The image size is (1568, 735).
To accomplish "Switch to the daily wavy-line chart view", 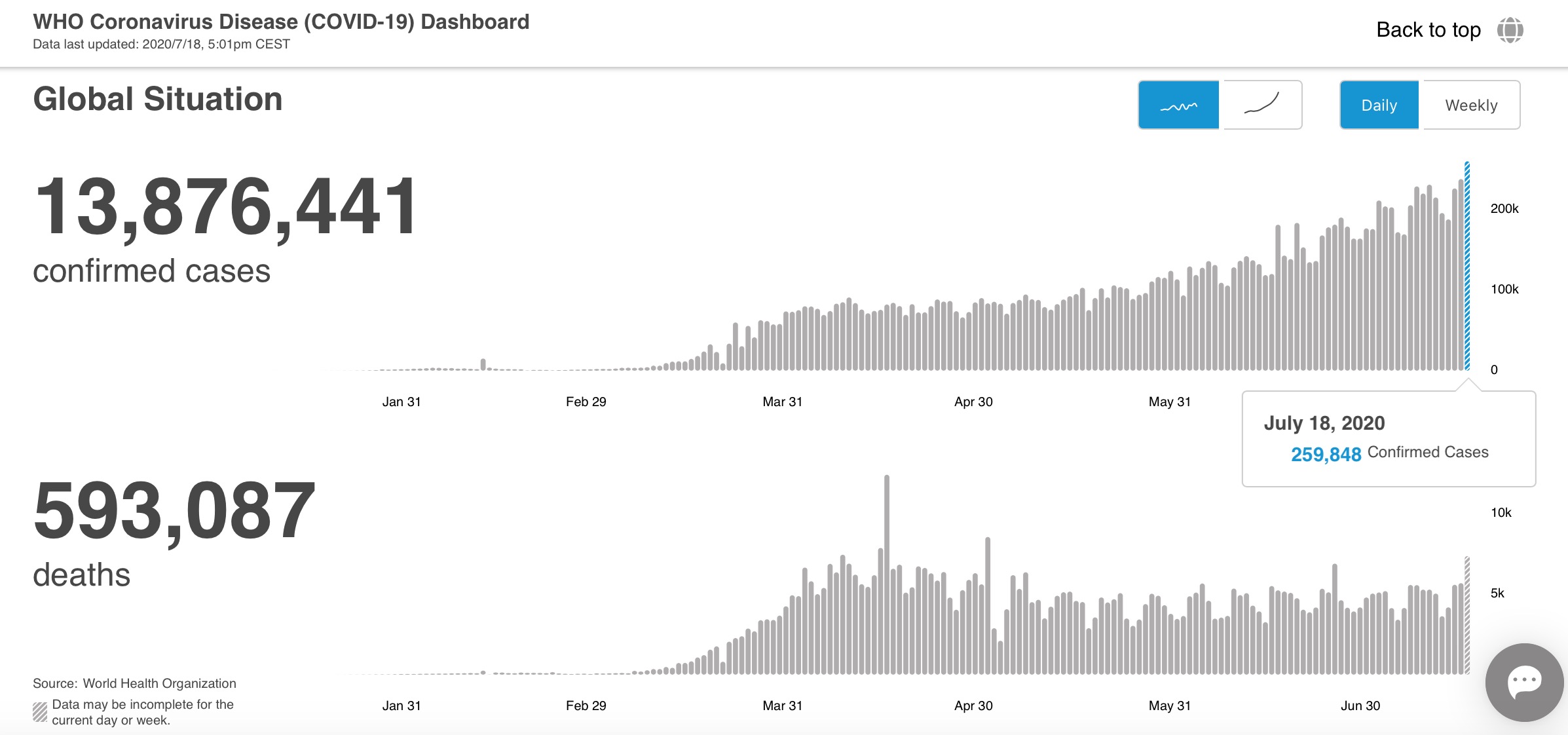I will 1178,105.
